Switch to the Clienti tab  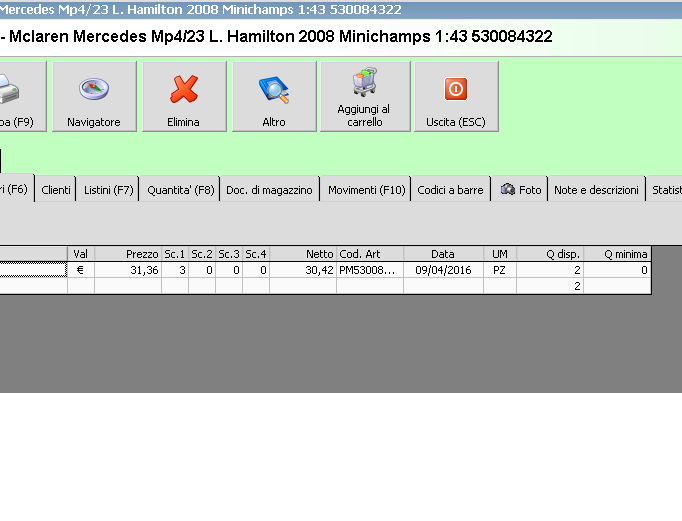click(x=56, y=190)
